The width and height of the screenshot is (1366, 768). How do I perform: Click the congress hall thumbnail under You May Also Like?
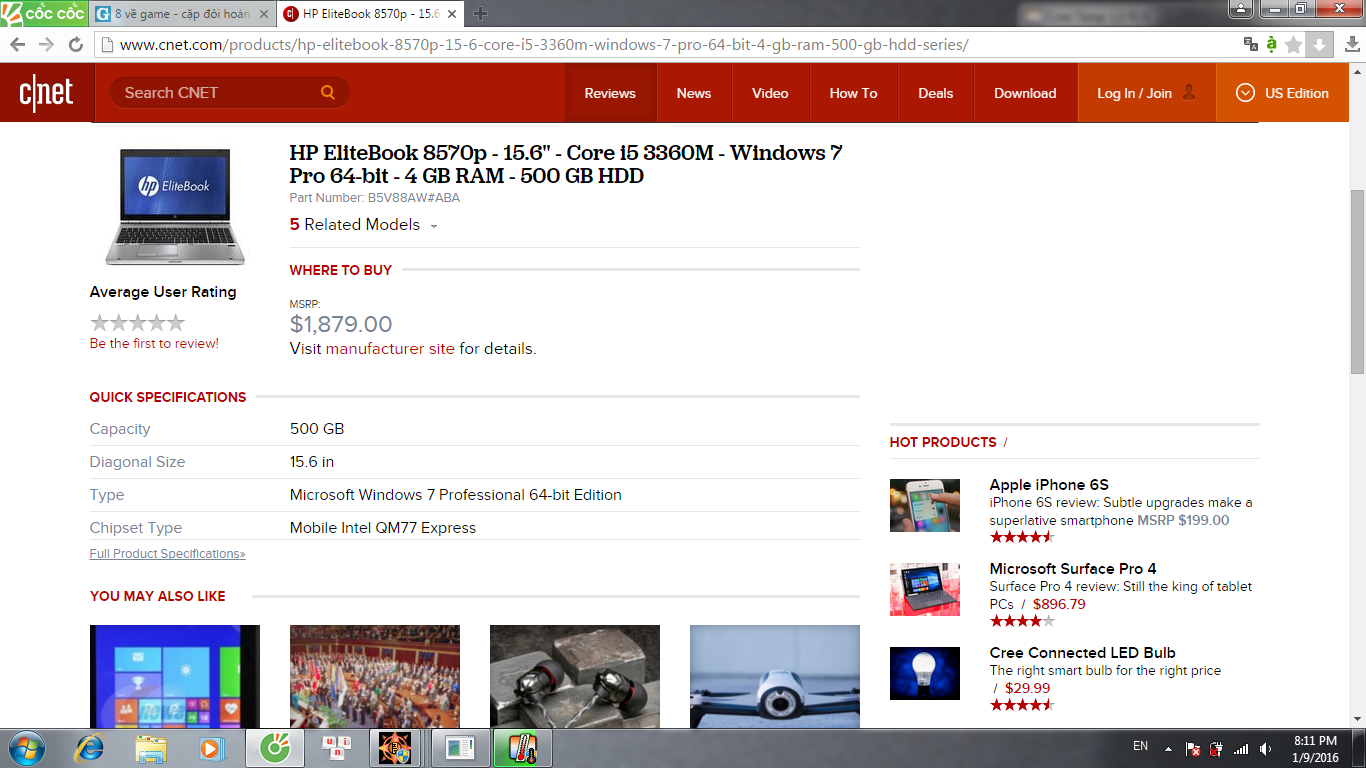coord(375,677)
